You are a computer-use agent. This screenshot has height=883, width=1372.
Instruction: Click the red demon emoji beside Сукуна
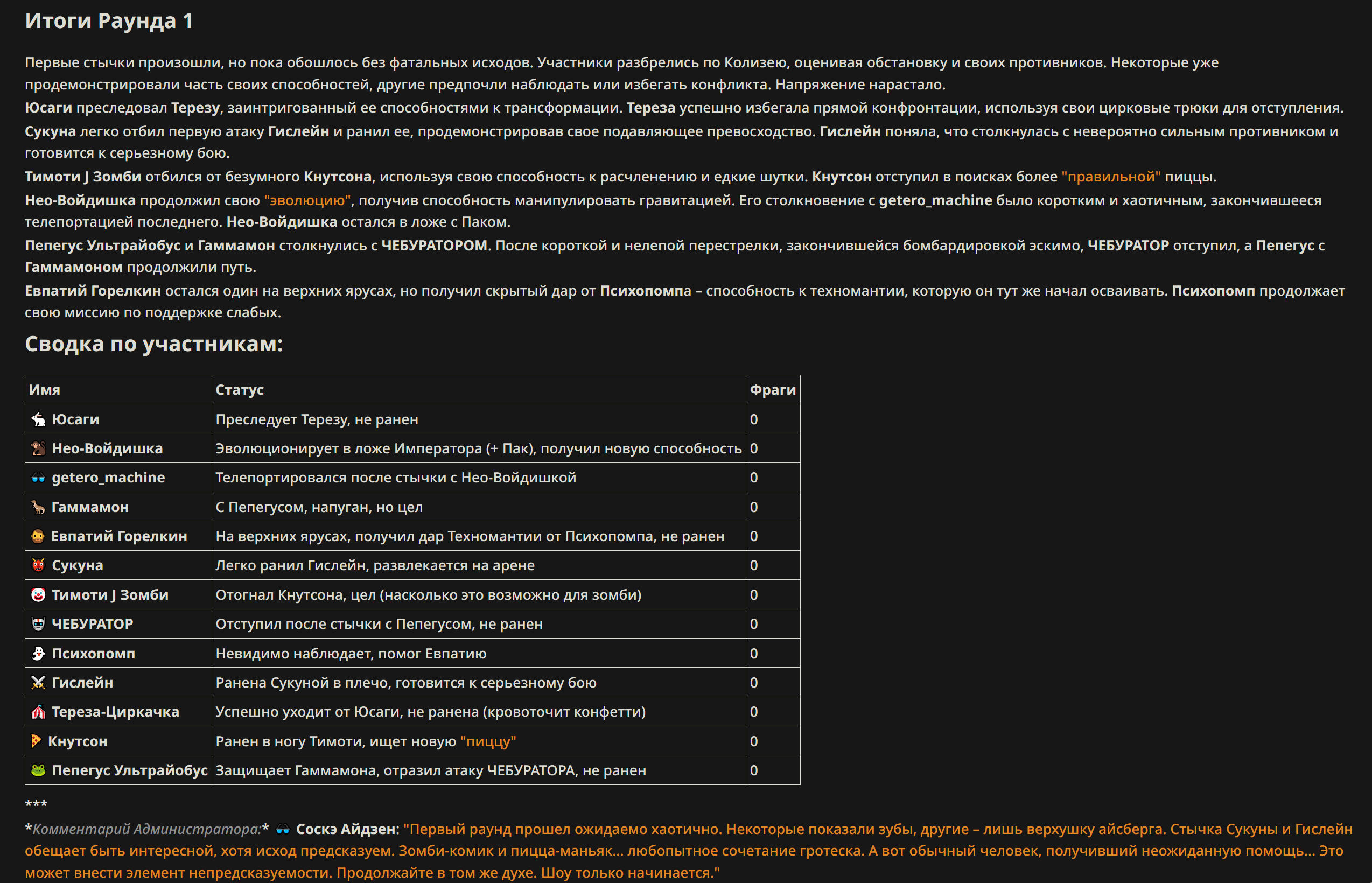point(38,565)
